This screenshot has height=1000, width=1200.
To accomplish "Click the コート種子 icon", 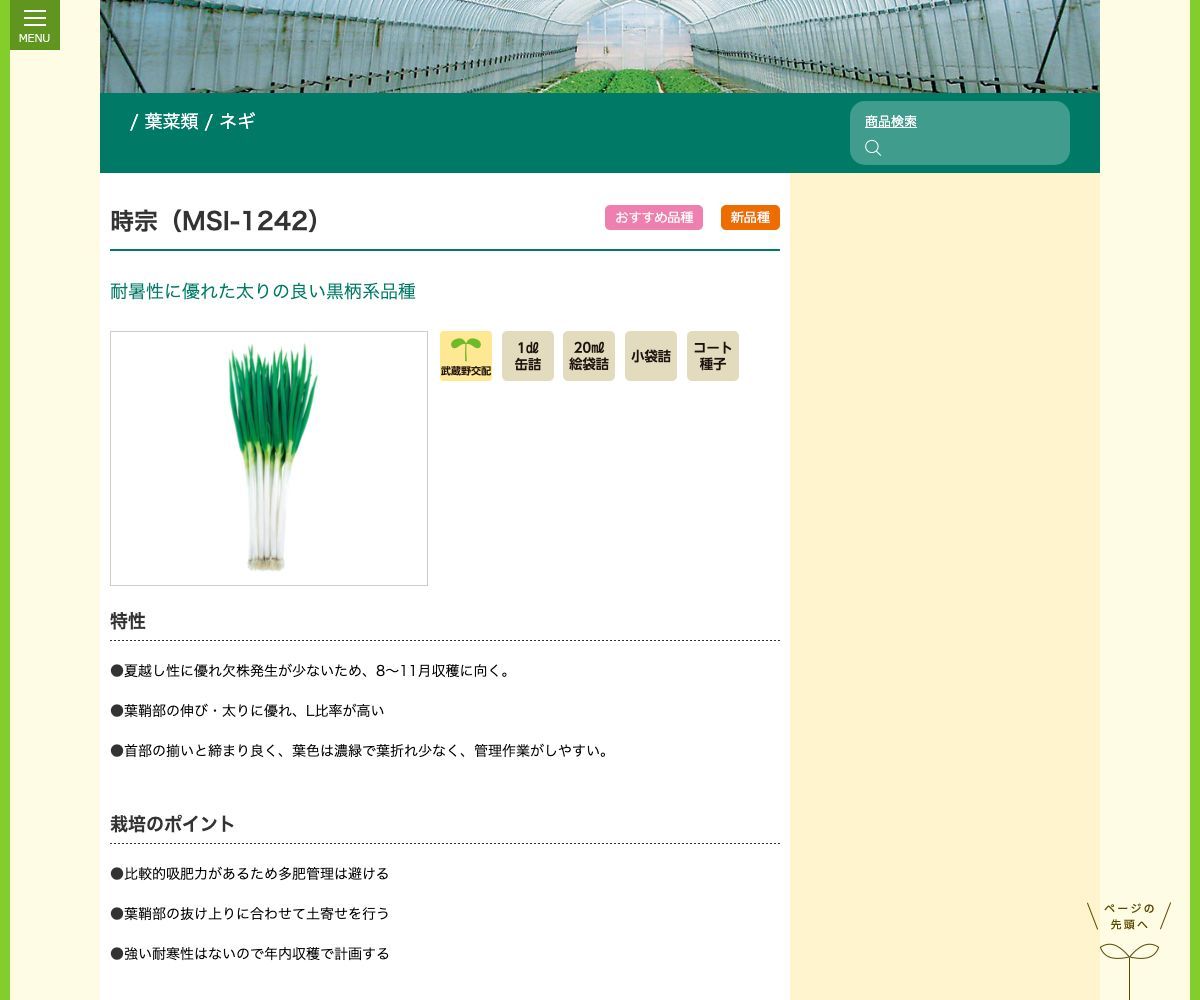I will click(x=713, y=356).
